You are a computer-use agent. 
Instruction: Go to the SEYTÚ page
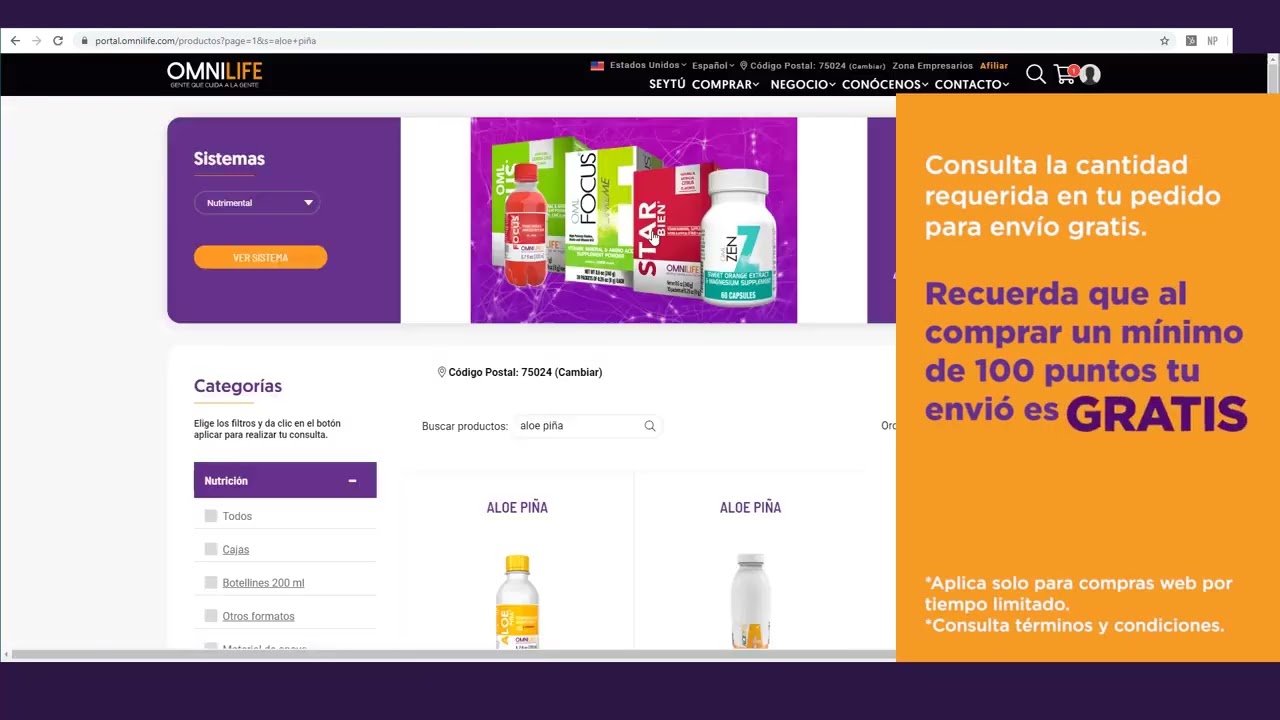(x=667, y=85)
